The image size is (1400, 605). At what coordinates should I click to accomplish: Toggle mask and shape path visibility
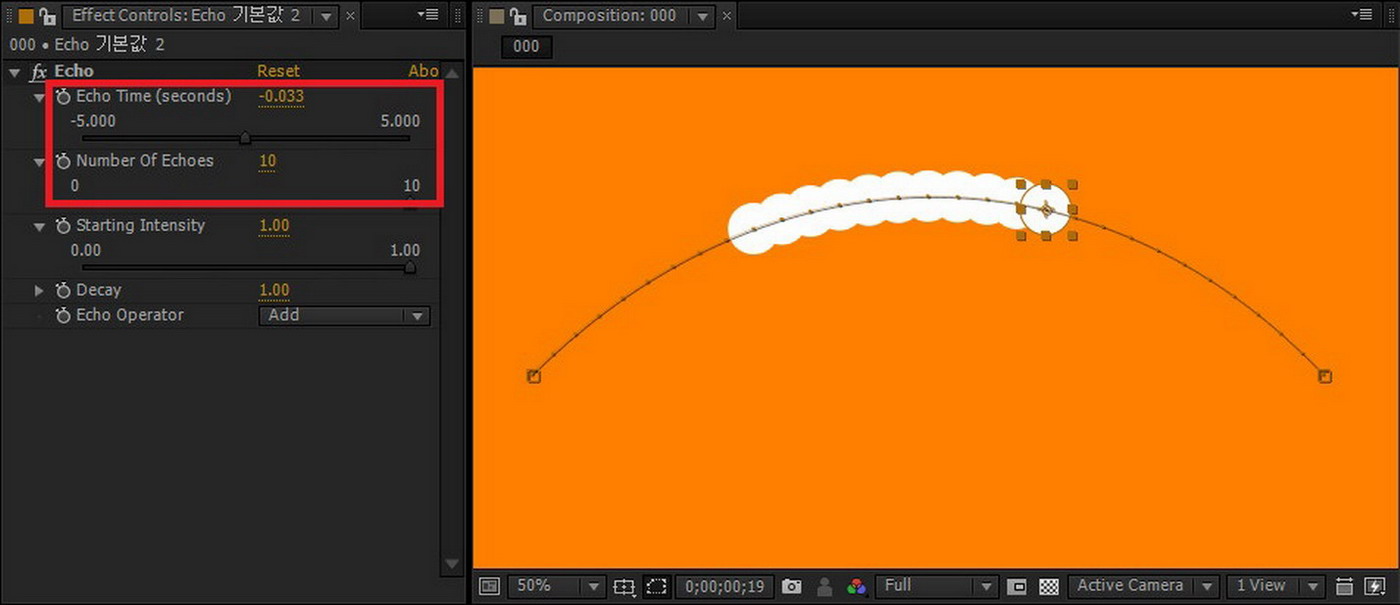pos(656,587)
